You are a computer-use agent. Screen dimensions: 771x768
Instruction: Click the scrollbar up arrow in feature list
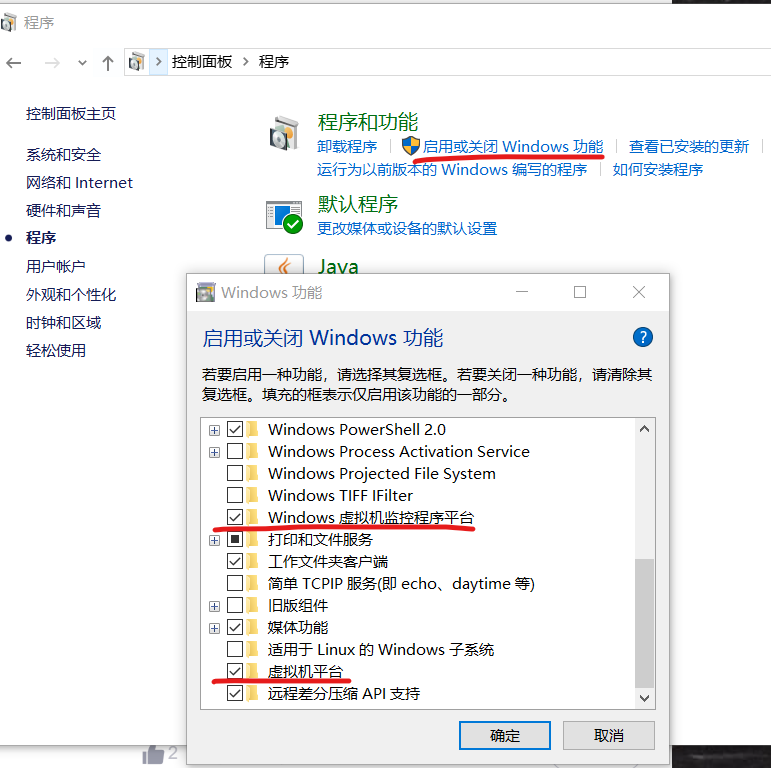(x=644, y=429)
